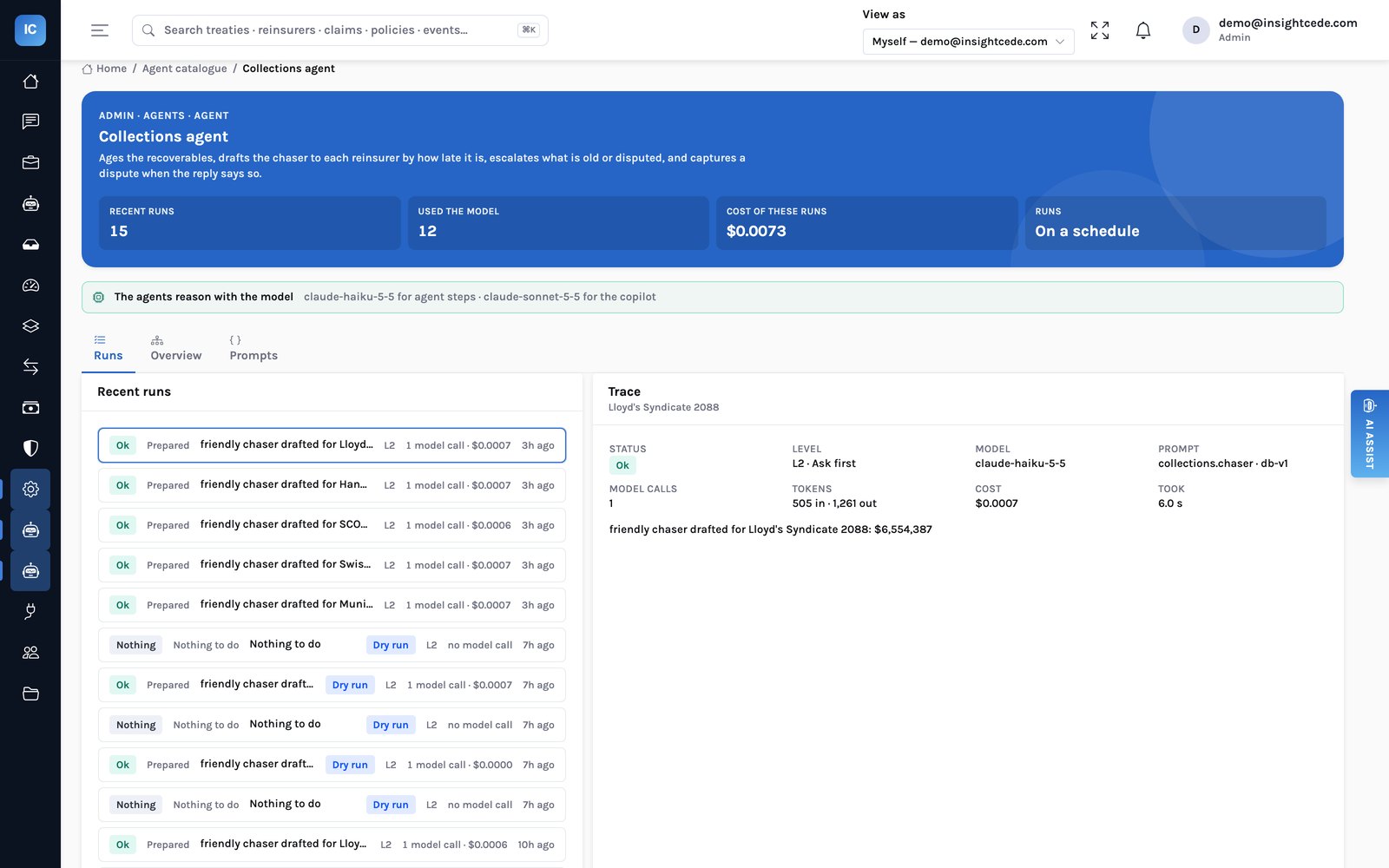Select the run drafted for Swis…
The height and width of the screenshot is (868, 1389).
332,565
